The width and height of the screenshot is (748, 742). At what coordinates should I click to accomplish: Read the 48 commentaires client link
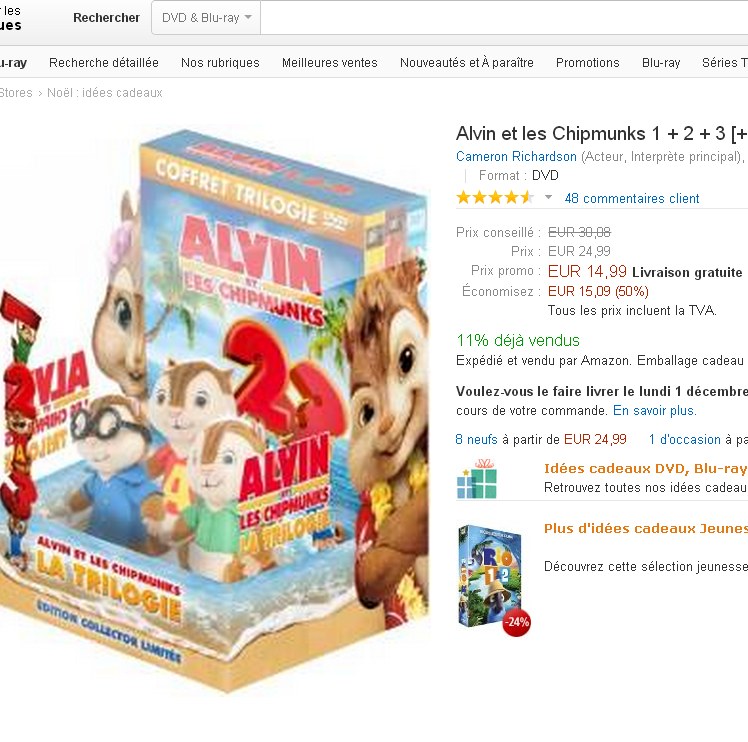[x=632, y=198]
